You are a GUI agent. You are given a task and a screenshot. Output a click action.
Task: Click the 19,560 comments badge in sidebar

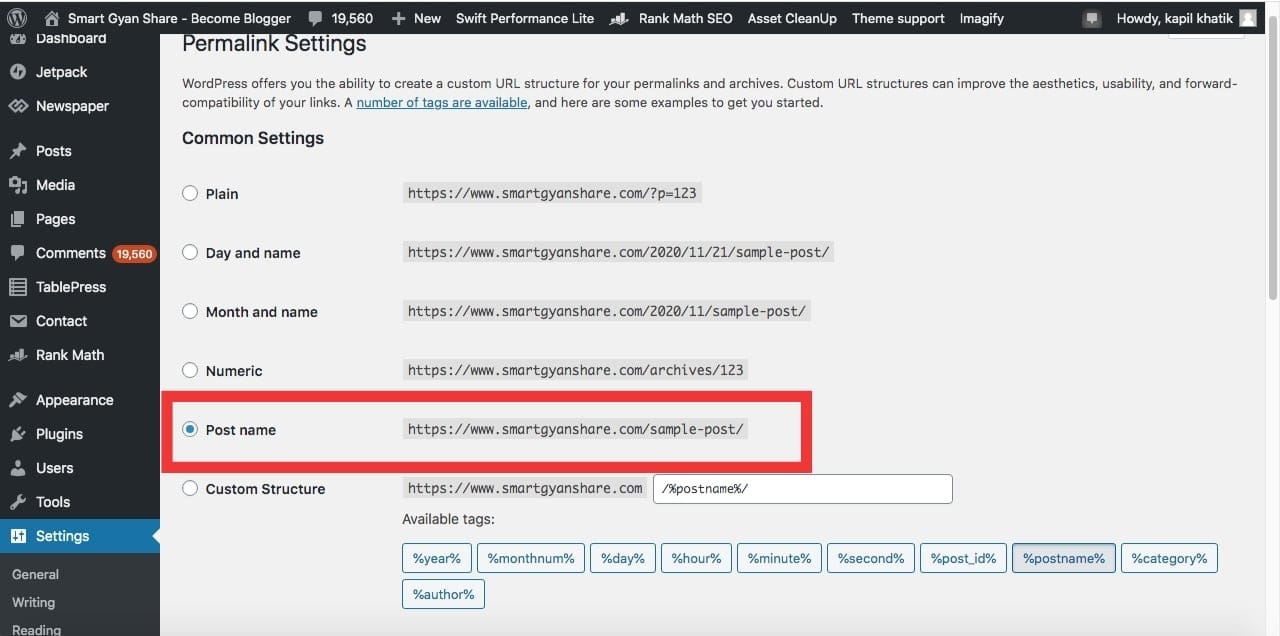point(134,254)
